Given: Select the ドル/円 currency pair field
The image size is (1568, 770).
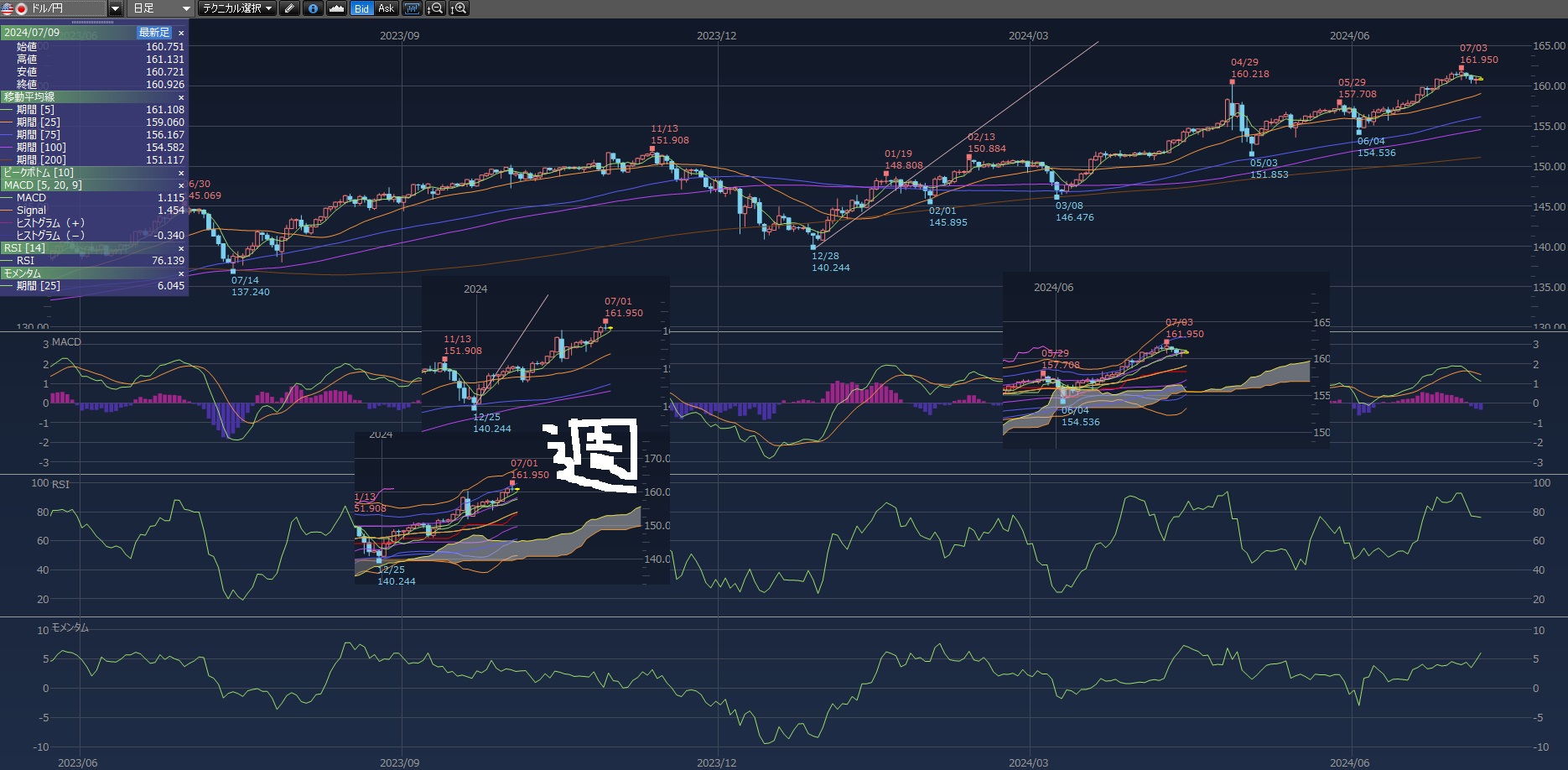Looking at the screenshot, I should click(55, 8).
